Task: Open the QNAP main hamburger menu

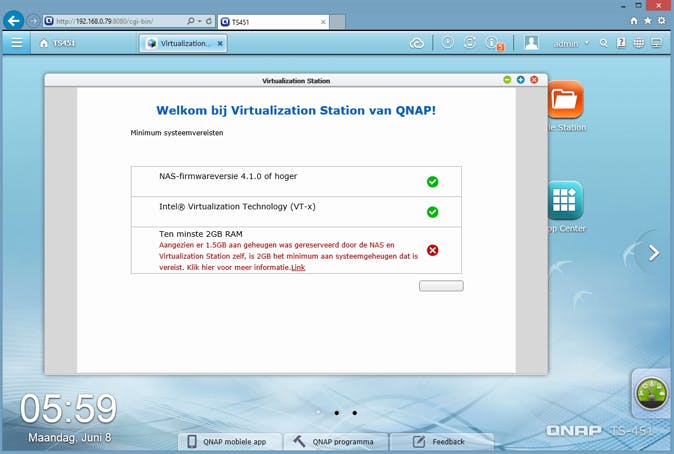Action: [x=17, y=43]
